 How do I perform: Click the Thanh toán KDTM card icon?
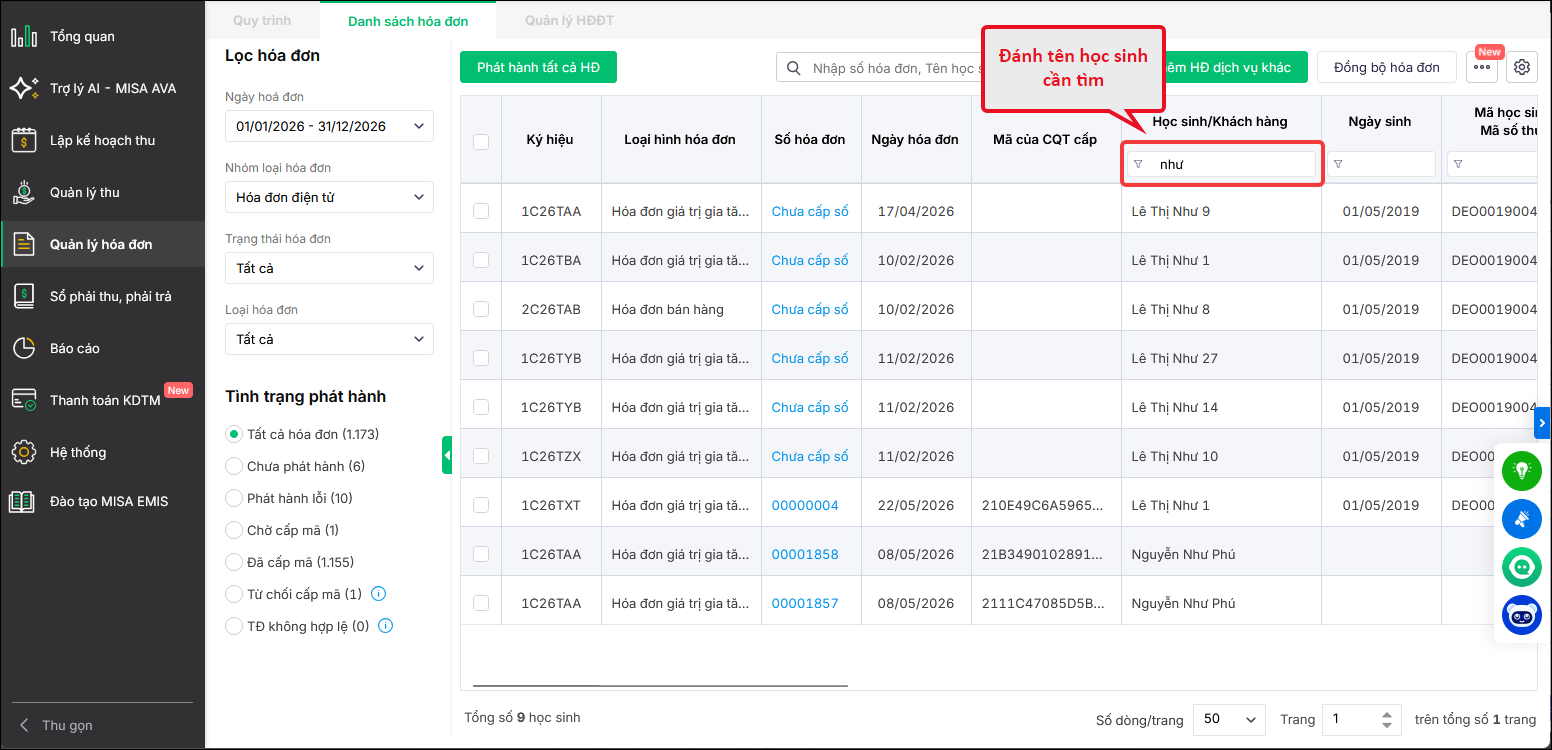pos(24,400)
